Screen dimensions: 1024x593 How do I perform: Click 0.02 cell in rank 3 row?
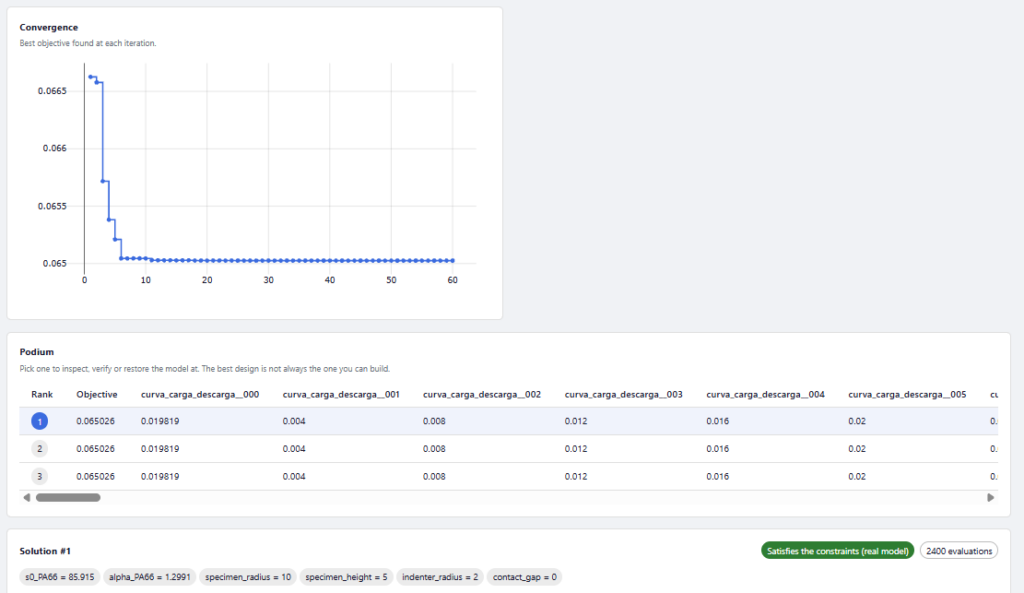click(x=857, y=476)
